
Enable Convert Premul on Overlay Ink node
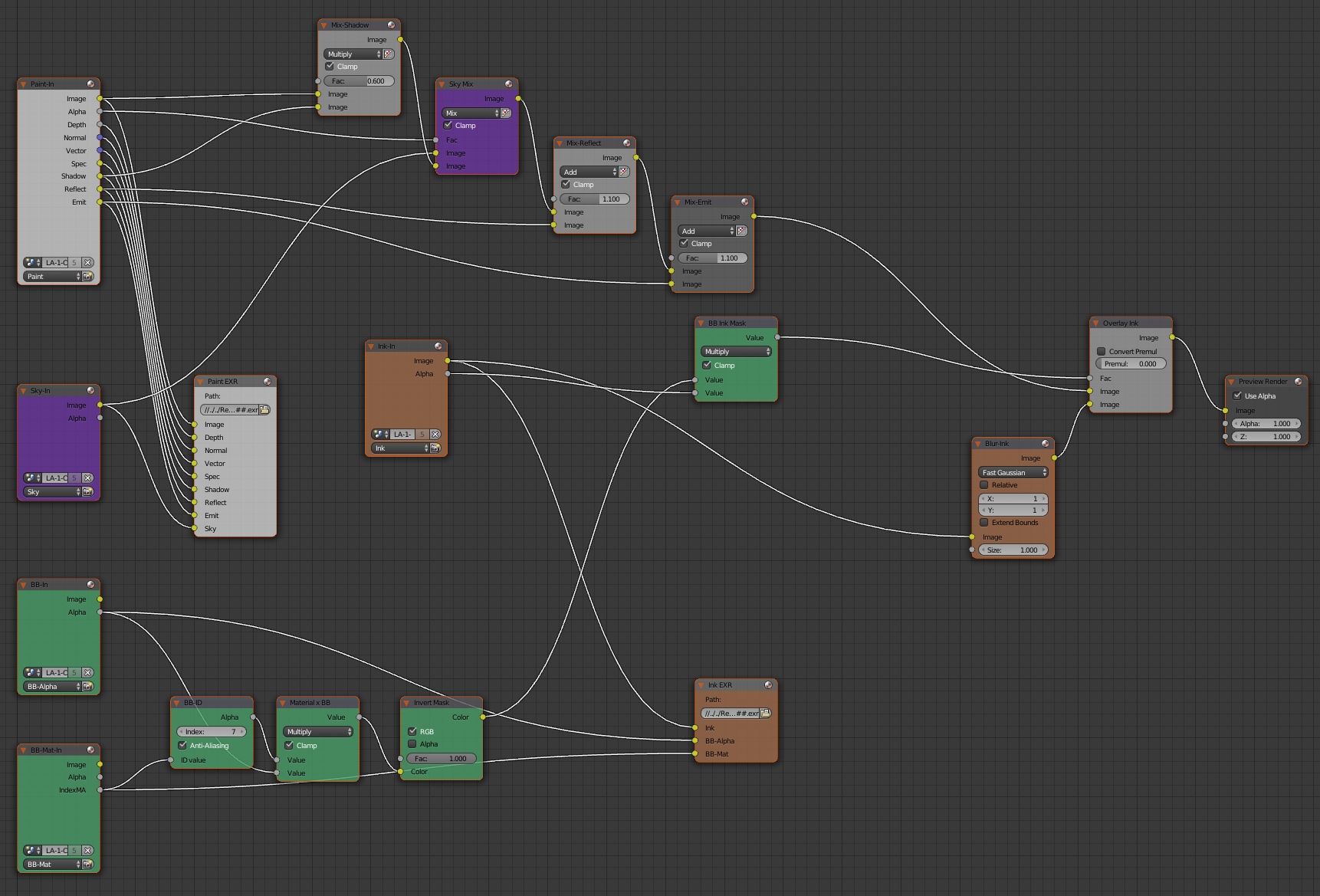(1101, 352)
